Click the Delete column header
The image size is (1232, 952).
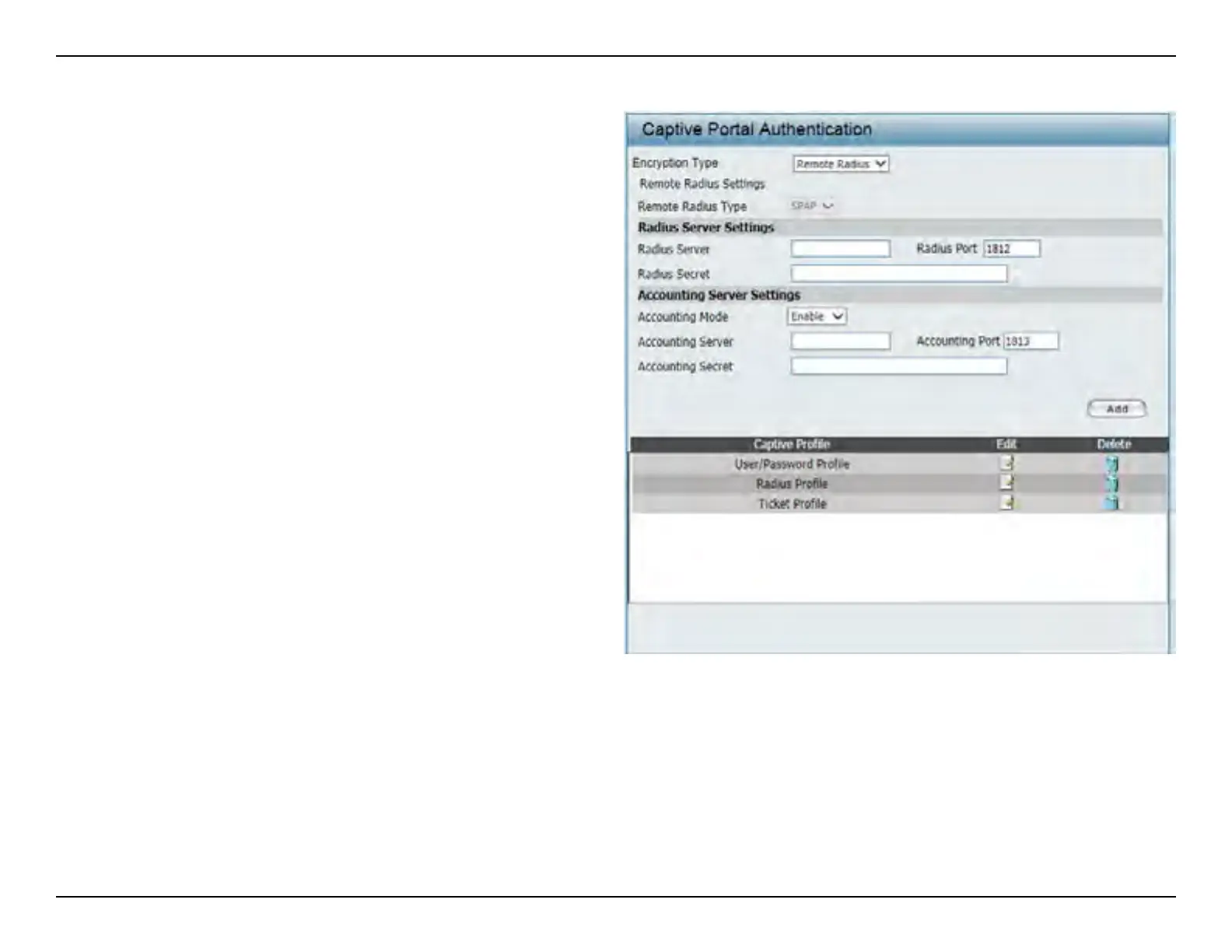pyautogui.click(x=1114, y=444)
